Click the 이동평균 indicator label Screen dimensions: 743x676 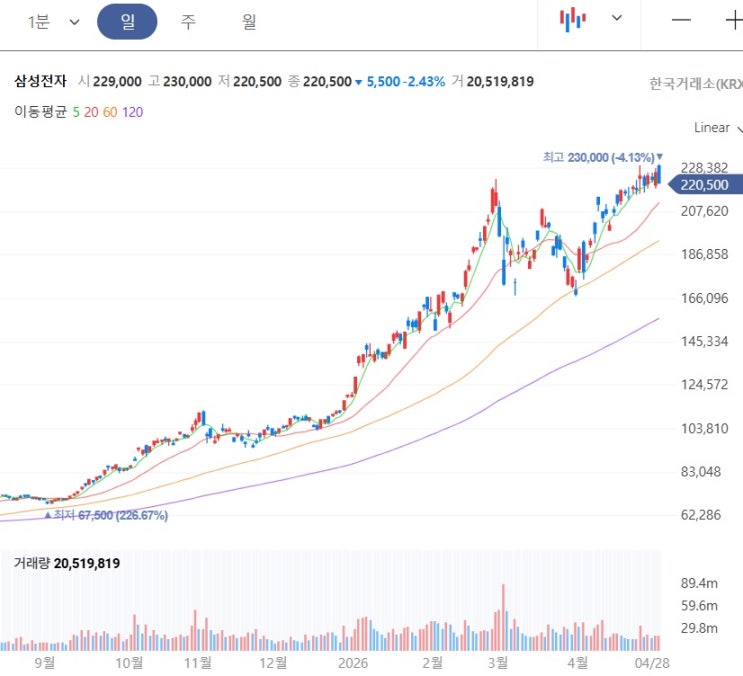(41, 112)
